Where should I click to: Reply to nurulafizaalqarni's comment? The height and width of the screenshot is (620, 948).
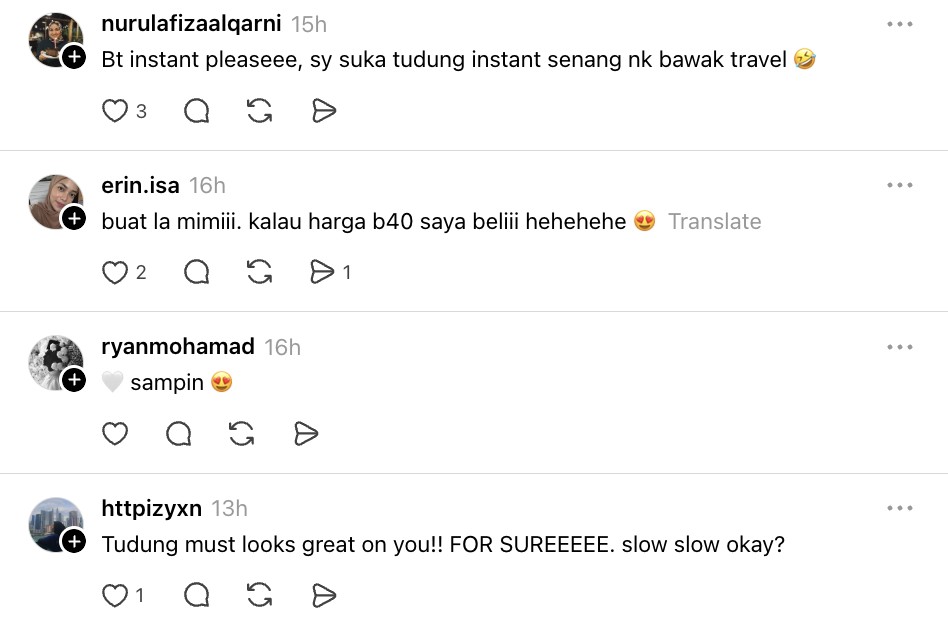[x=197, y=111]
